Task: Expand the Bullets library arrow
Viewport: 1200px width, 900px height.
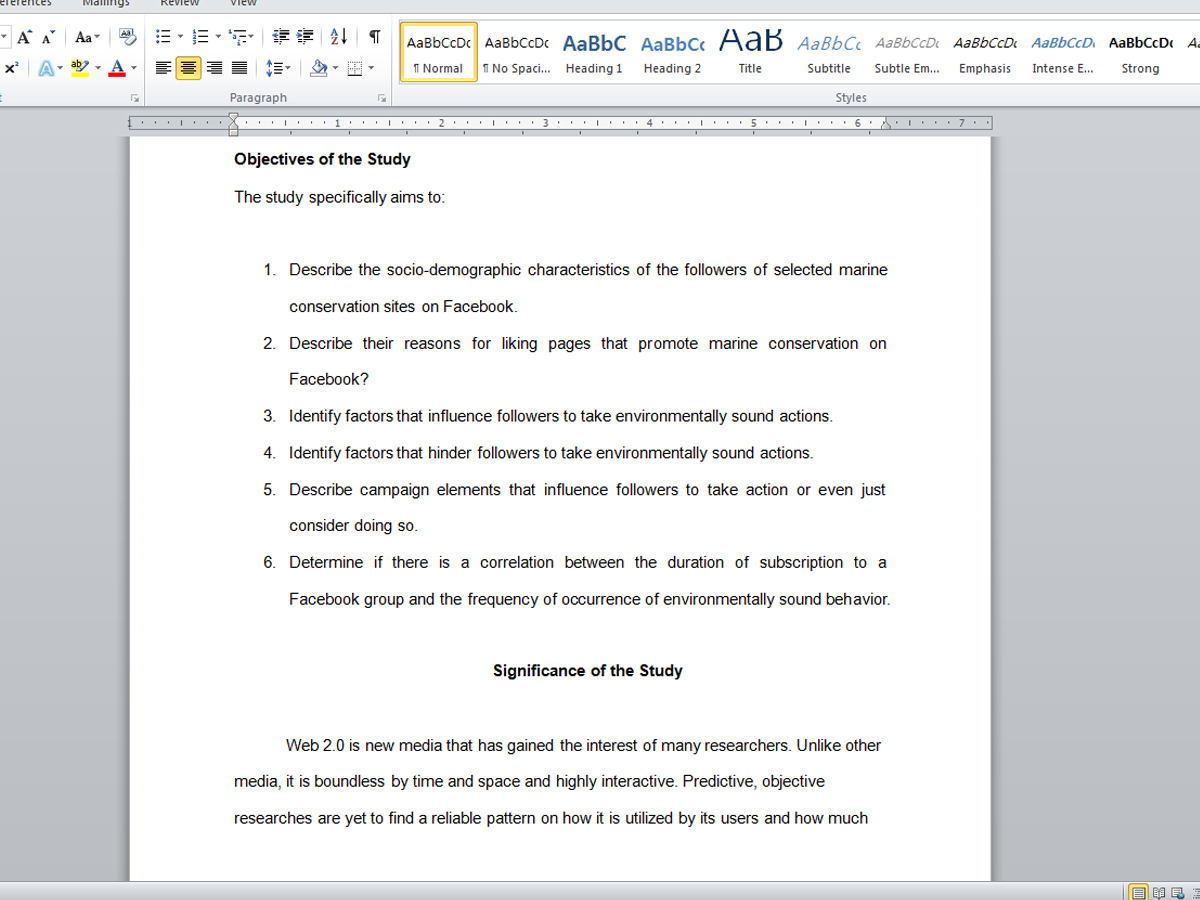Action: click(x=180, y=37)
